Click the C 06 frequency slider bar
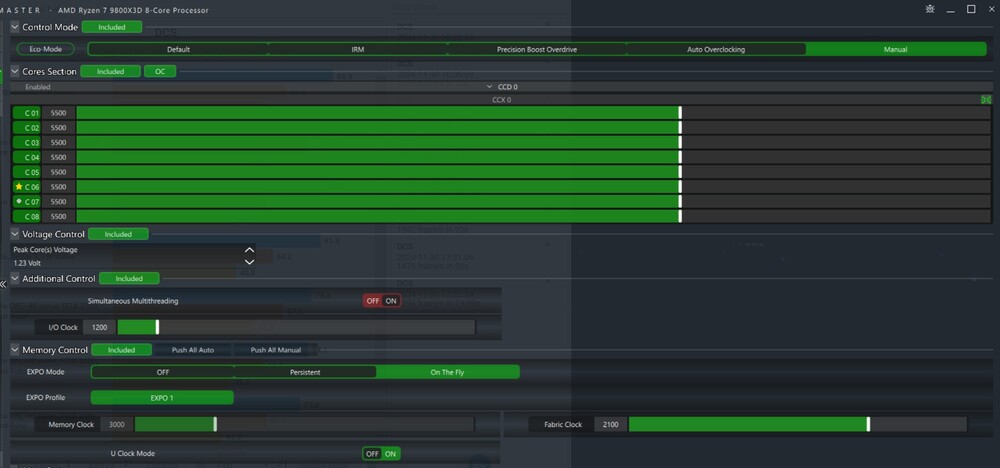The height and width of the screenshot is (468, 1000). tap(534, 187)
